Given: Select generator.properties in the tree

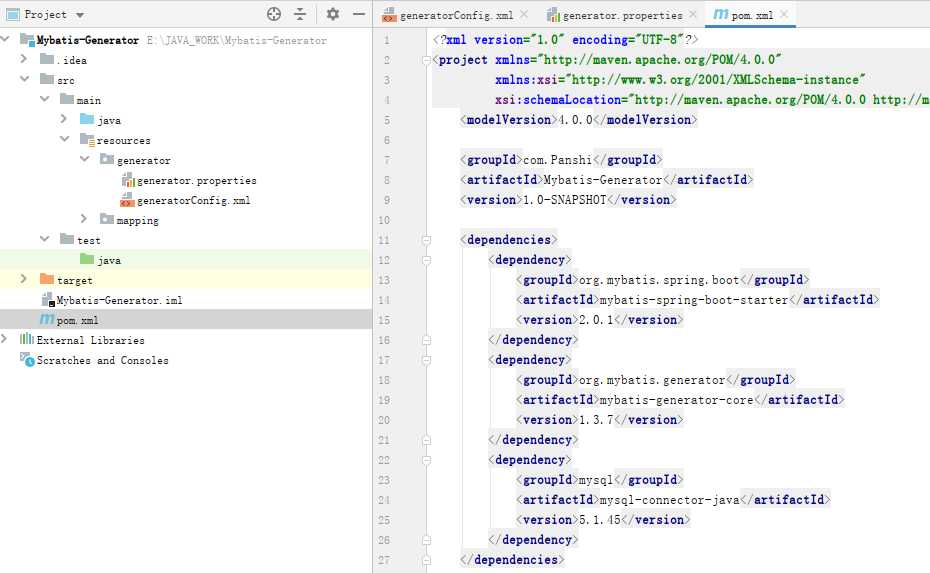Looking at the screenshot, I should click(196, 180).
